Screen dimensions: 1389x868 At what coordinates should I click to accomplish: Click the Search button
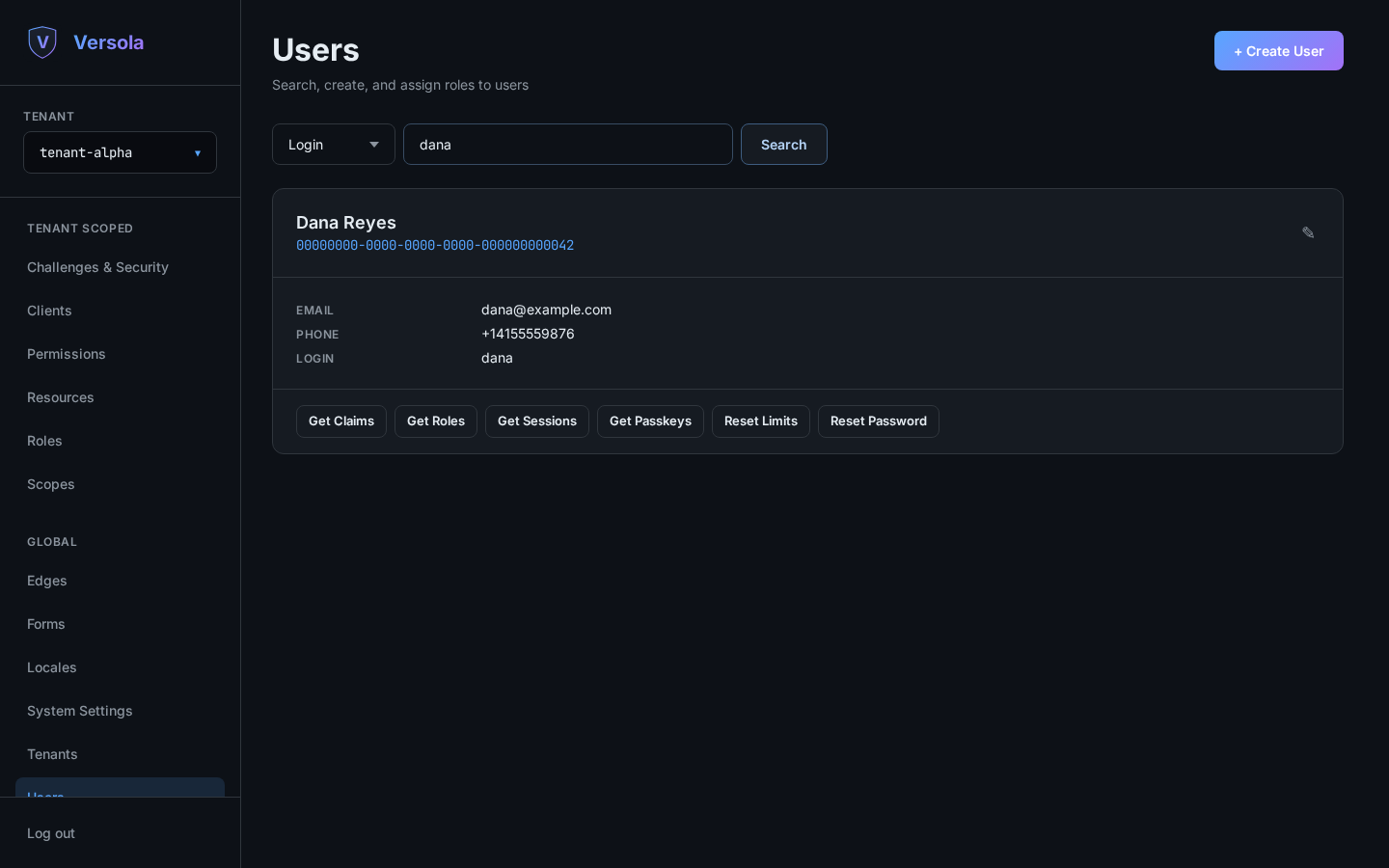click(784, 145)
